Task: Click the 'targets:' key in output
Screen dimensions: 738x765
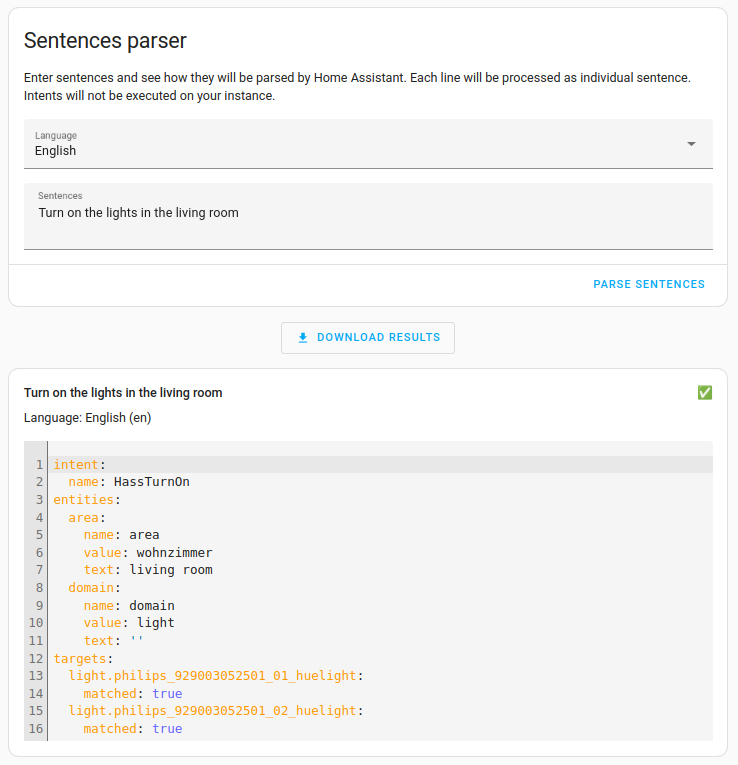Action: point(83,658)
